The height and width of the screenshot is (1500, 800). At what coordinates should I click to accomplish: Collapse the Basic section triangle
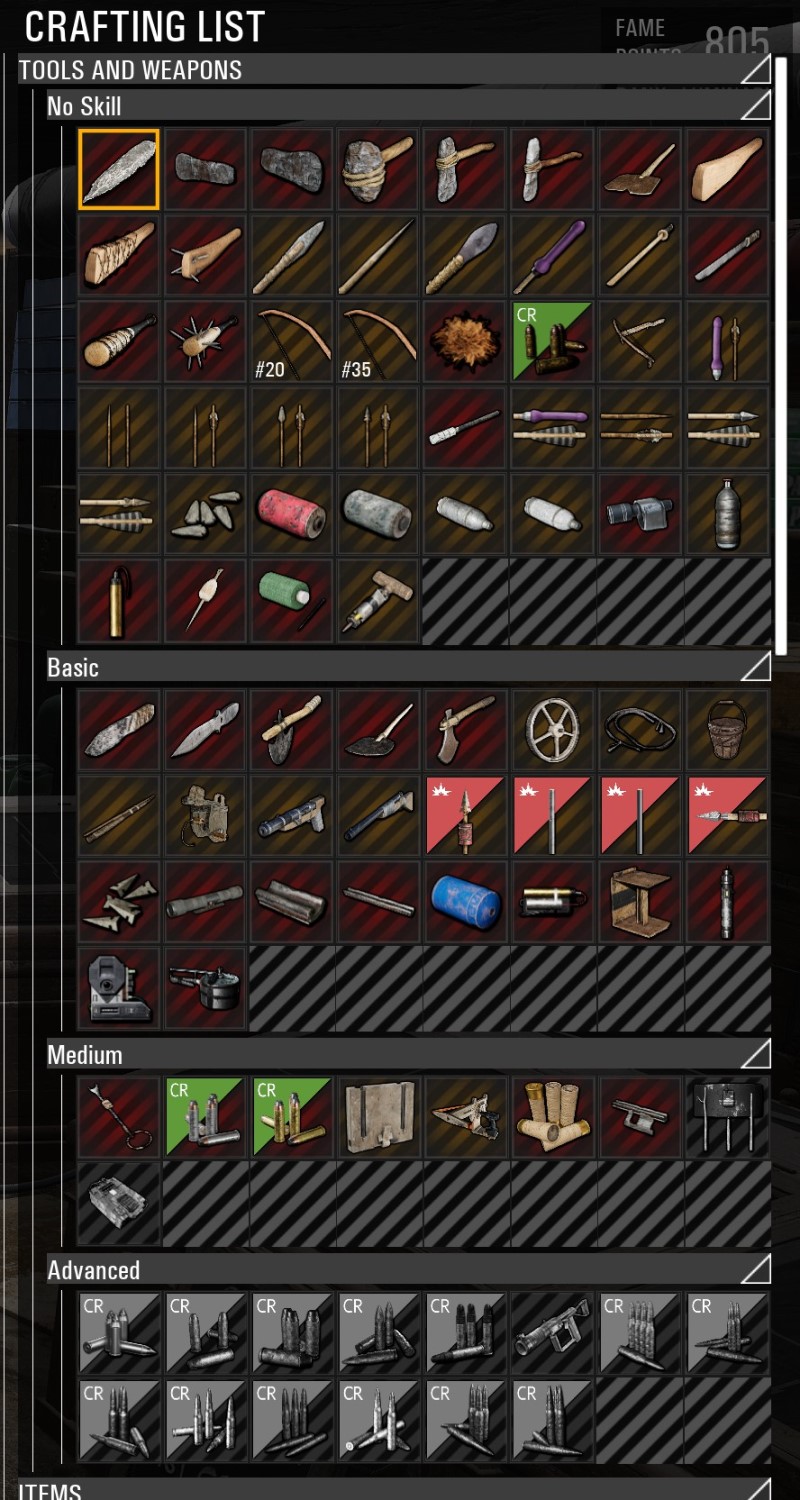(x=755, y=666)
